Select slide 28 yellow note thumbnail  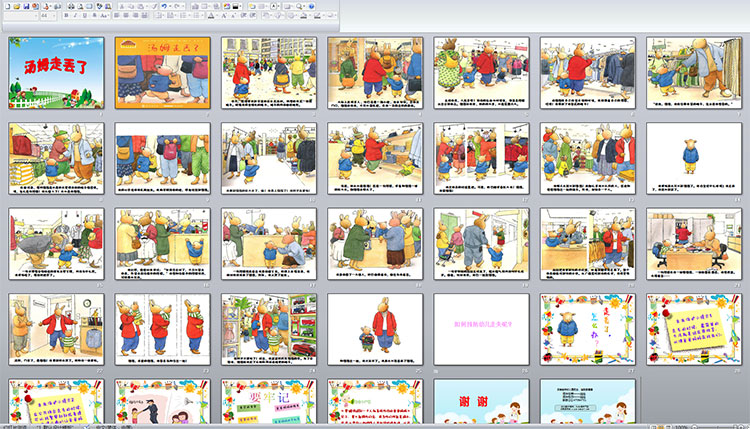point(694,330)
